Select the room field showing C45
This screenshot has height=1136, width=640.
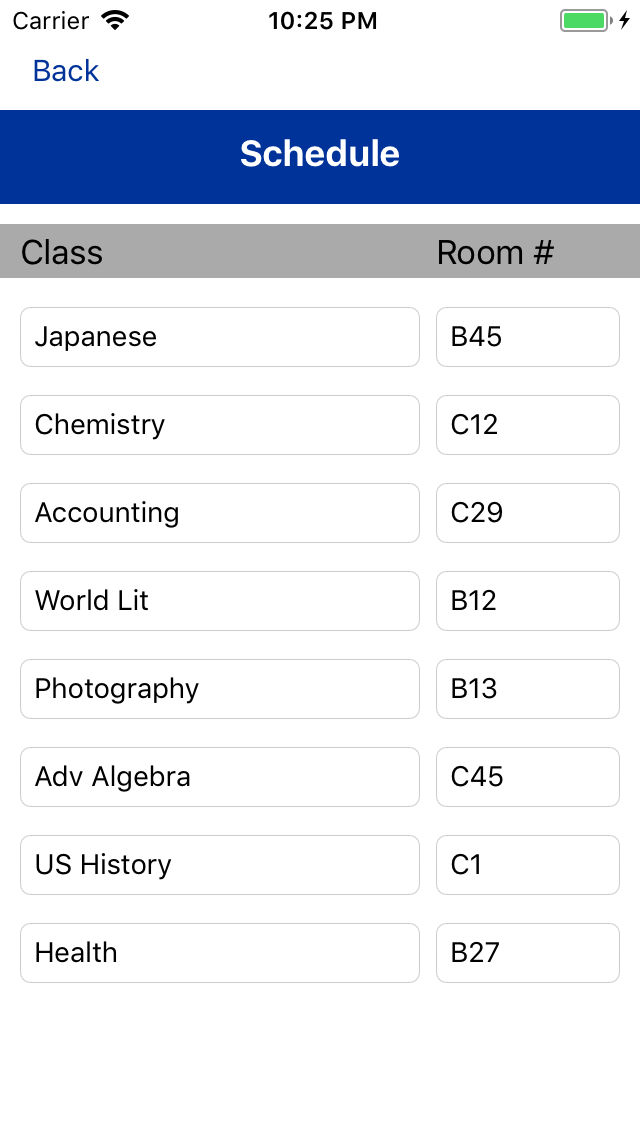click(x=527, y=777)
